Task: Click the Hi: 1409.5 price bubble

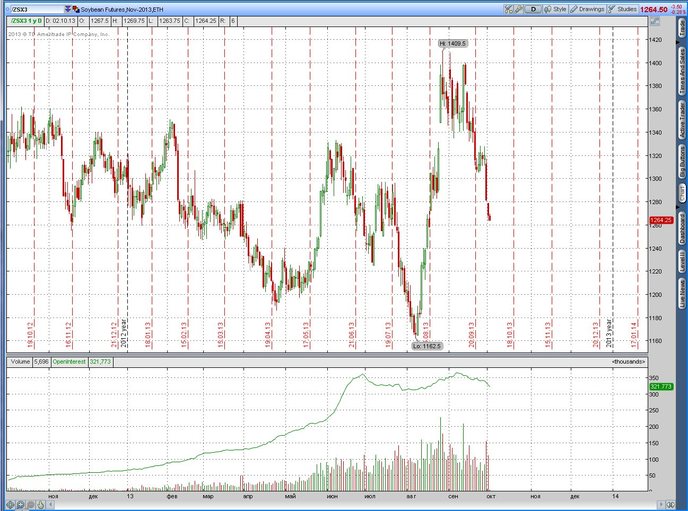Action: pyautogui.click(x=453, y=43)
